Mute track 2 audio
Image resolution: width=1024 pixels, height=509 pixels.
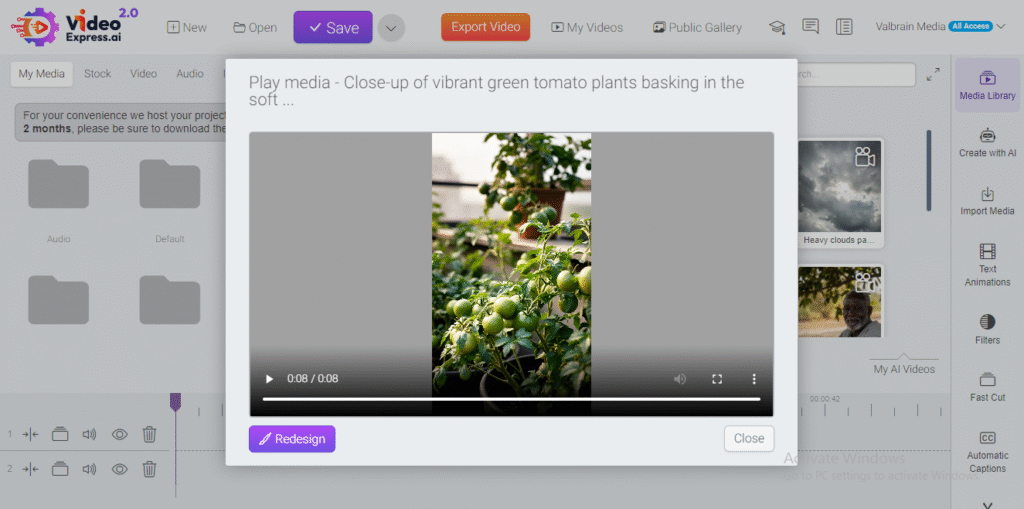coord(89,468)
